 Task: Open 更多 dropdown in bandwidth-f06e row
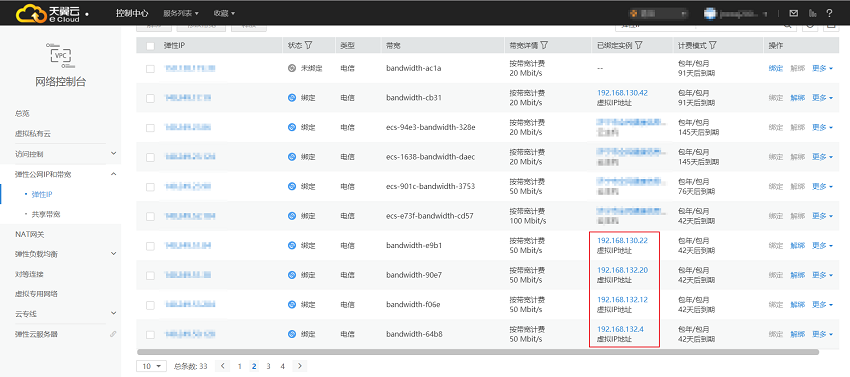[x=822, y=304]
